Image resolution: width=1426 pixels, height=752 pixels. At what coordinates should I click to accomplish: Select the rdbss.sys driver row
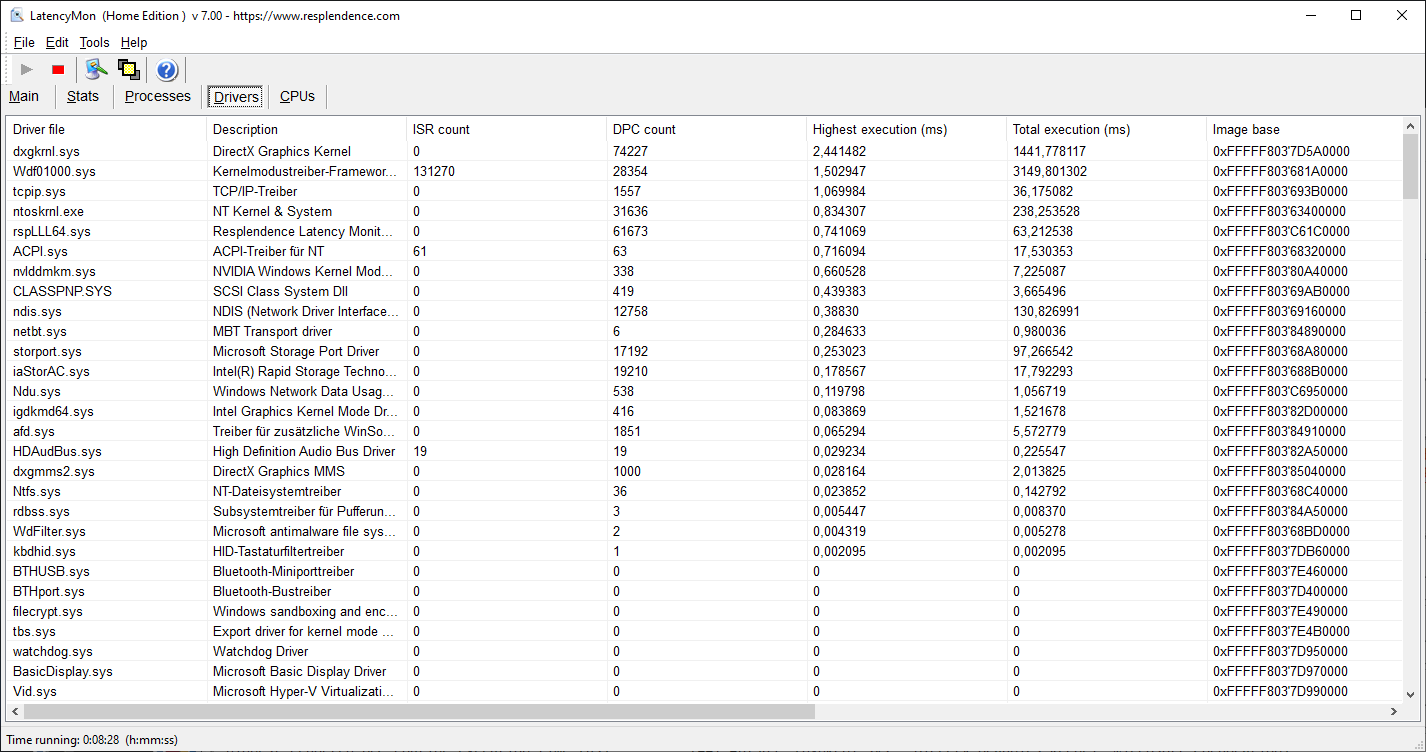click(x=704, y=511)
